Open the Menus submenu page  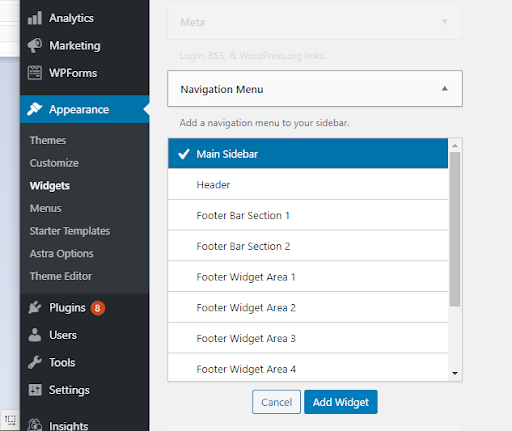[x=45, y=208]
